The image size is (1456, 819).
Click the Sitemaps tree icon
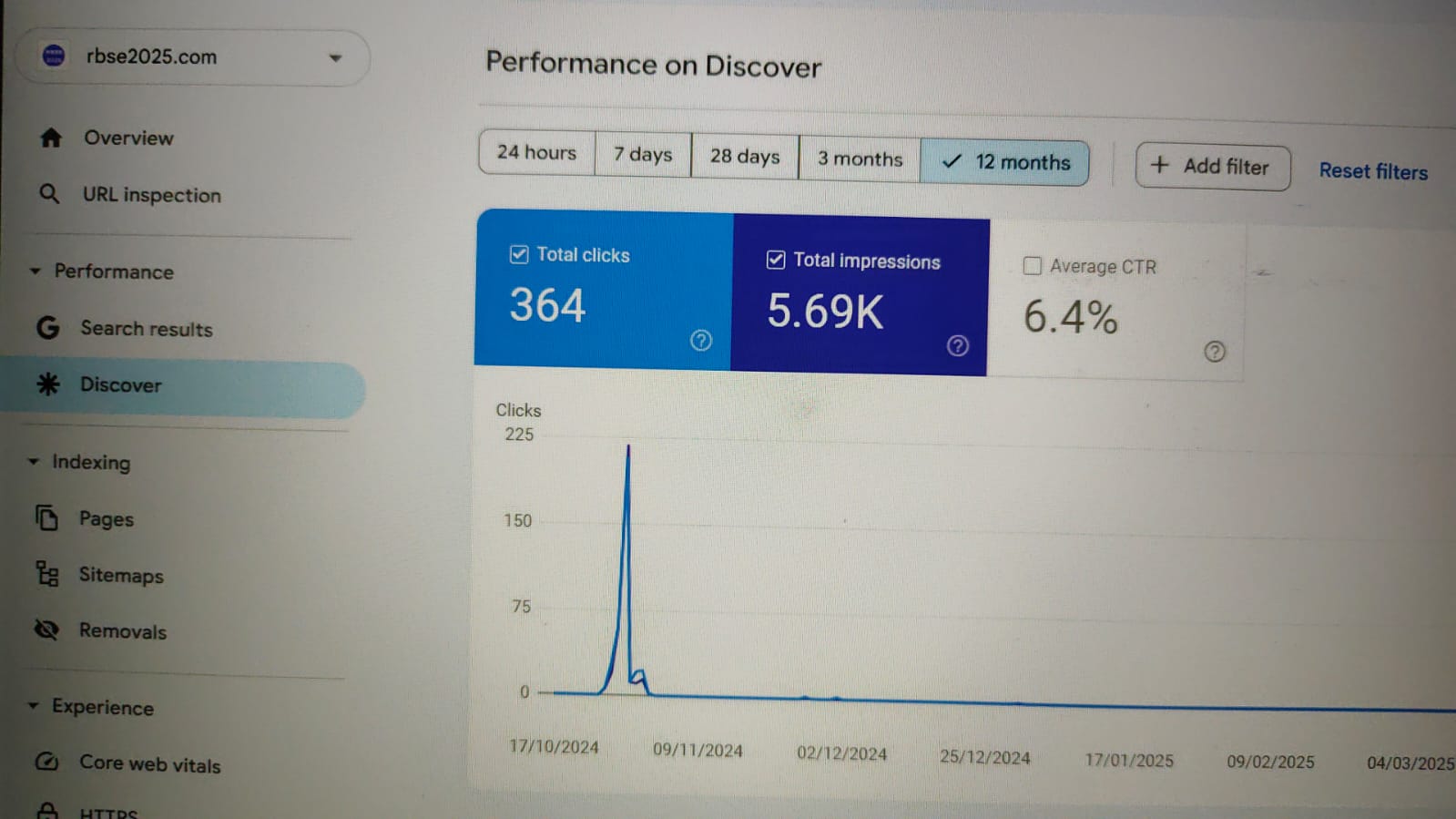tap(46, 574)
